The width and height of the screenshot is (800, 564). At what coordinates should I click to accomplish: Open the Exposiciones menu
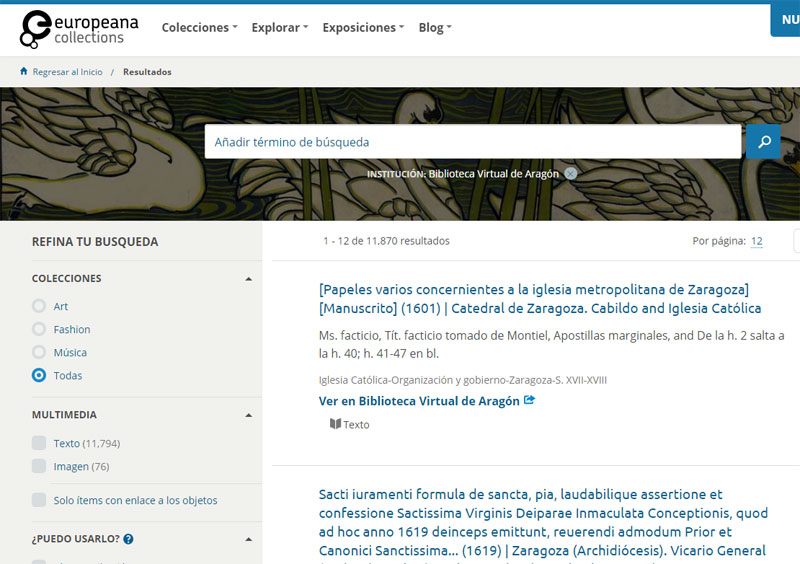363,28
